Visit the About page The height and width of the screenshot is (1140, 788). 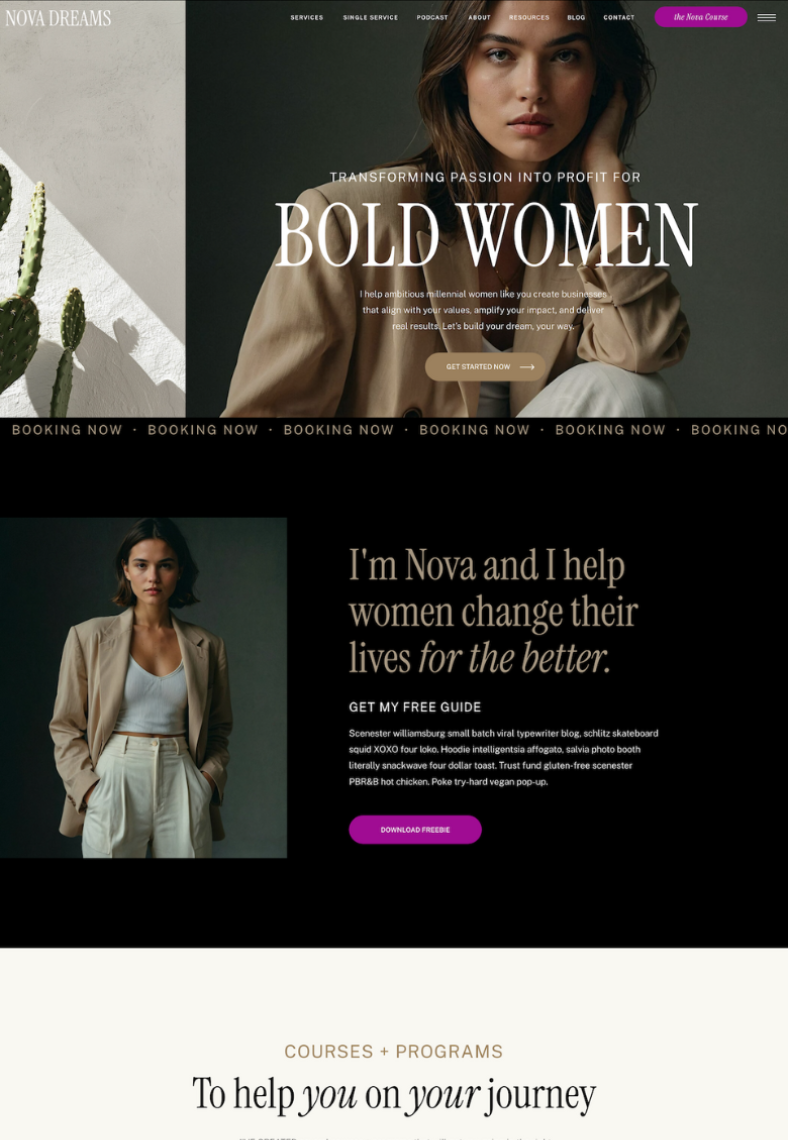[x=479, y=17]
